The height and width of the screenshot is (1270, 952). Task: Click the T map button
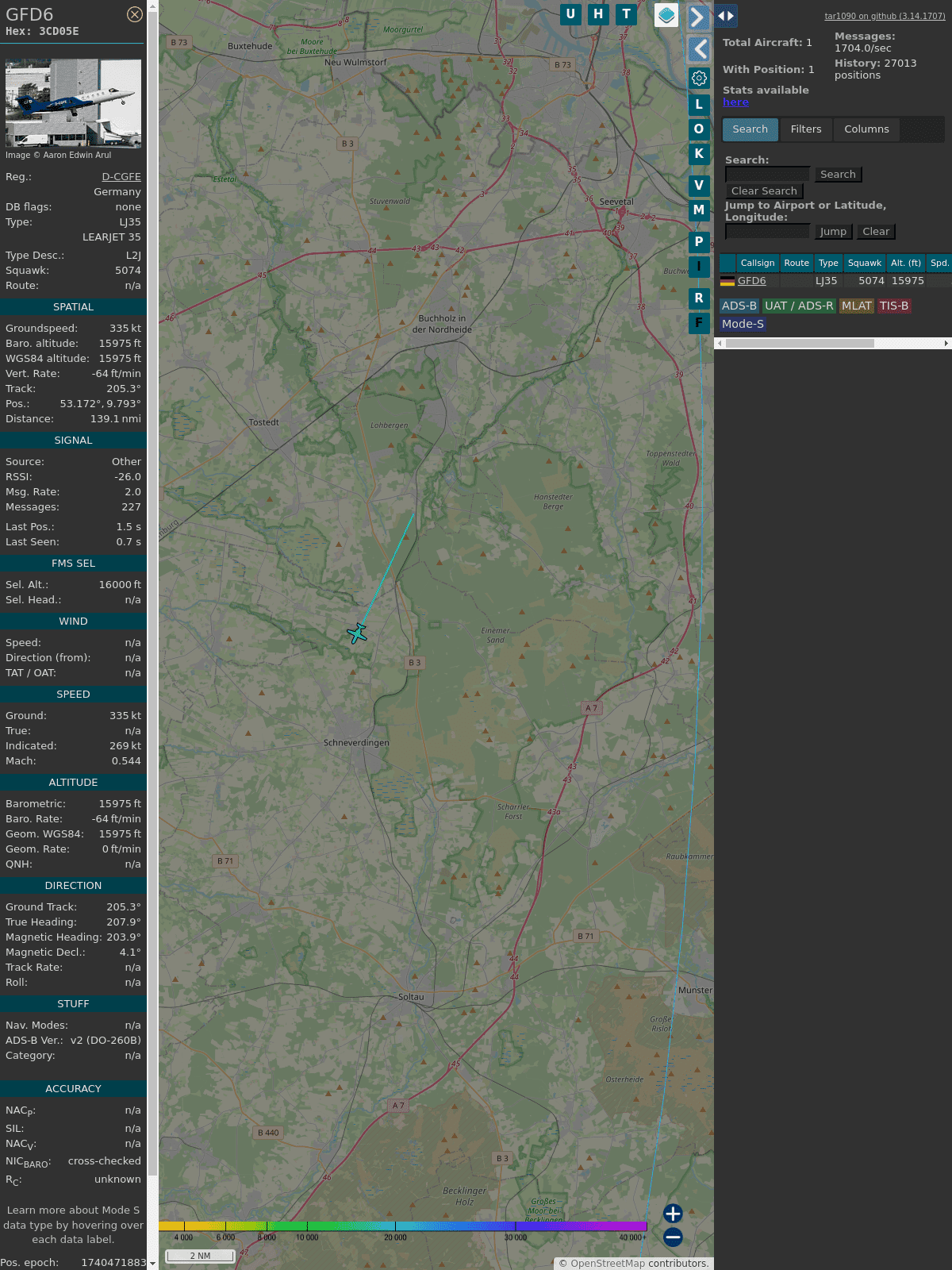pos(627,14)
